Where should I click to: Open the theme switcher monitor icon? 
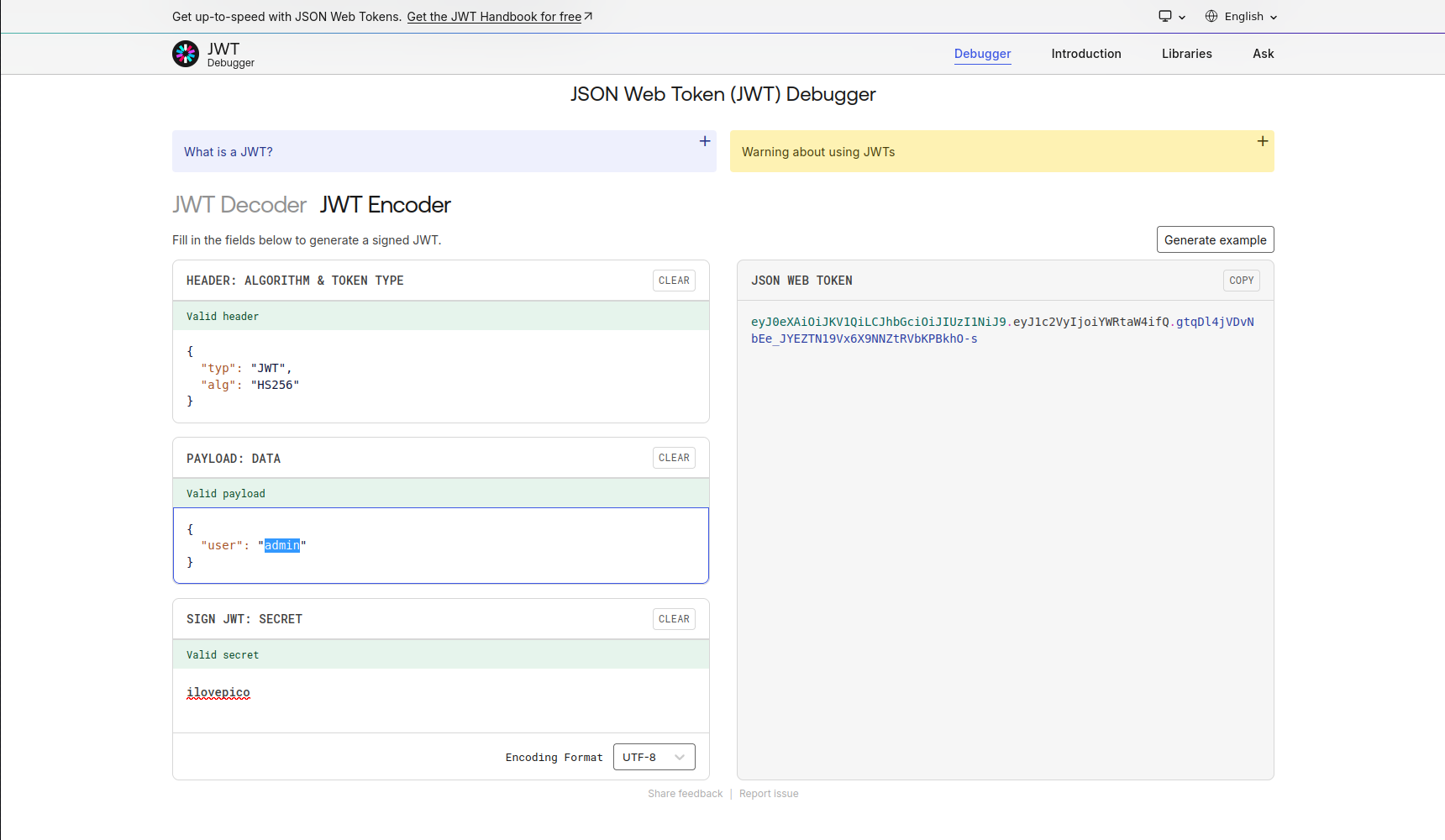[1165, 17]
